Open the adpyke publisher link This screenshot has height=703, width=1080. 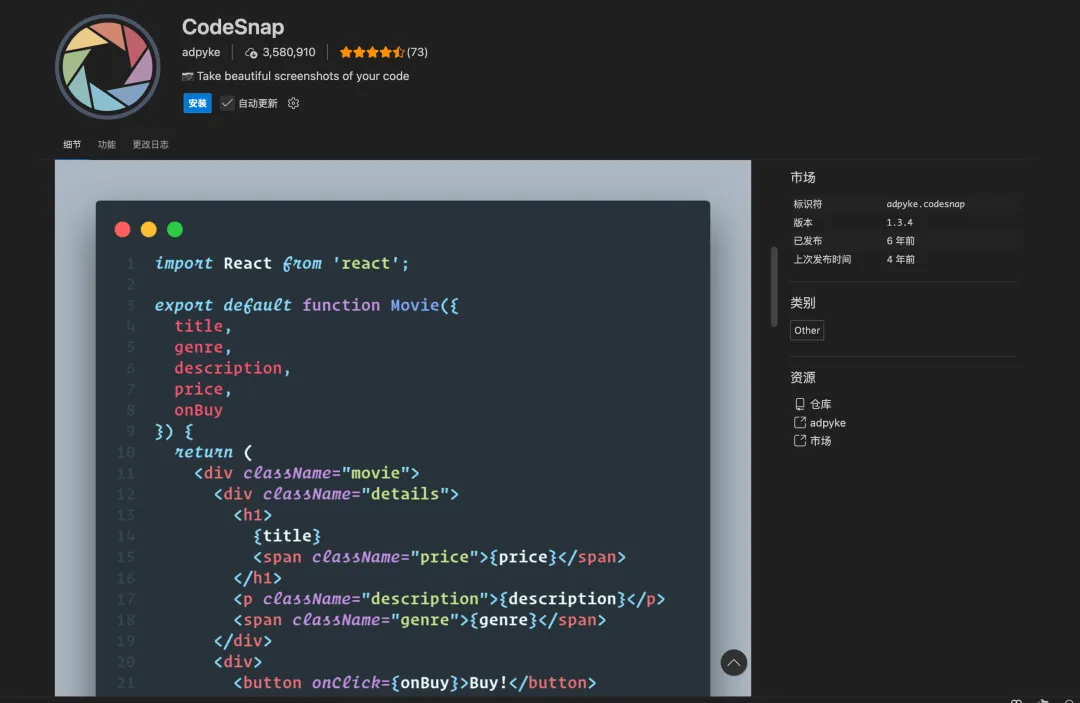[x=201, y=52]
